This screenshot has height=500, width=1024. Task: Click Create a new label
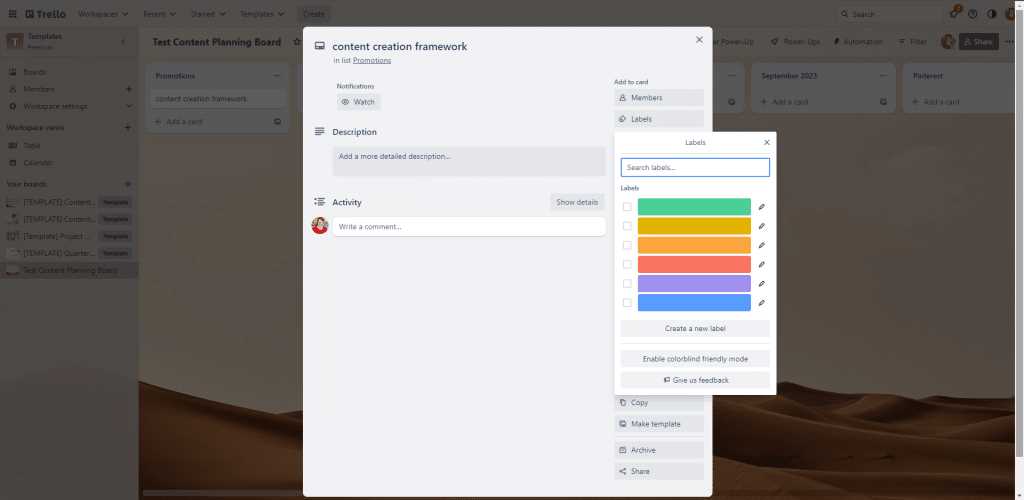coord(695,328)
